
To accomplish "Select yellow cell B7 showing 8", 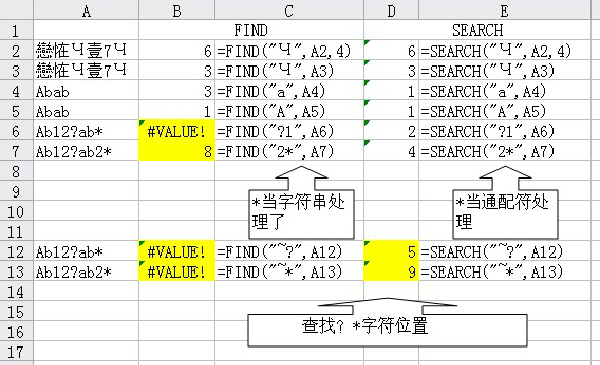I will 176,151.
